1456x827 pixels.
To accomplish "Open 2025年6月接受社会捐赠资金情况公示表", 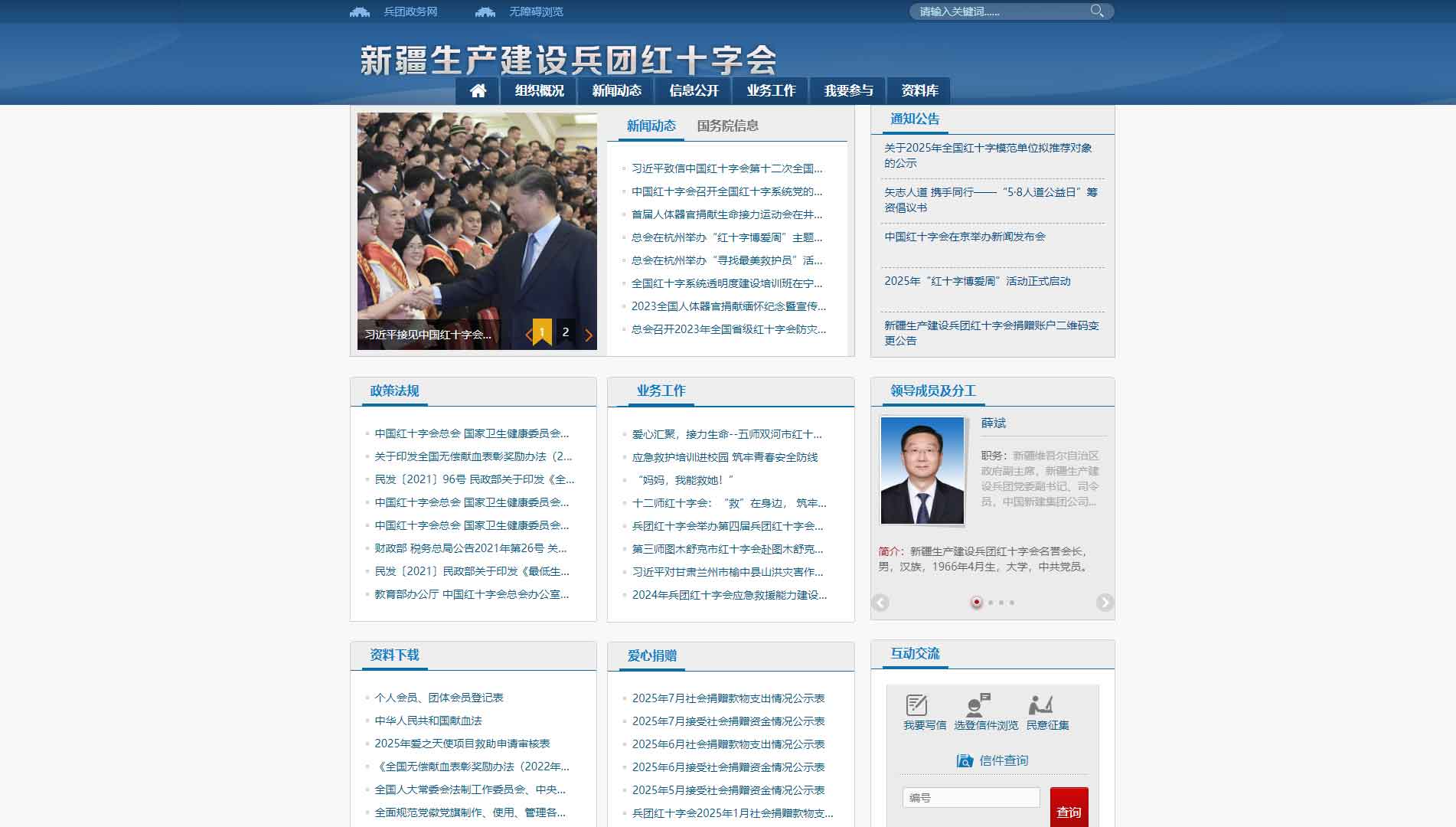I will point(729,767).
